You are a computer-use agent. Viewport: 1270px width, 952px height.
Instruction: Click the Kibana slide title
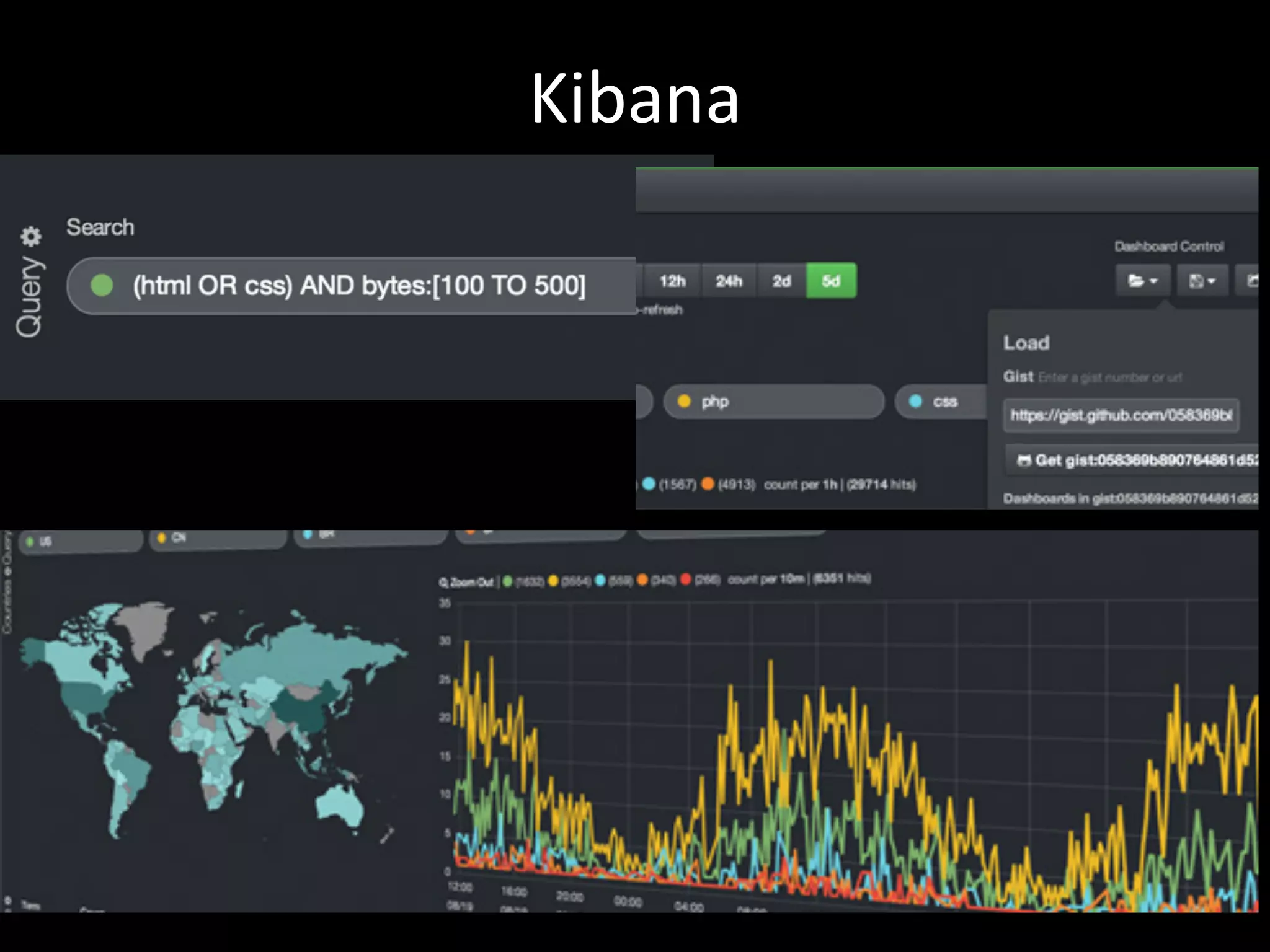click(x=635, y=98)
